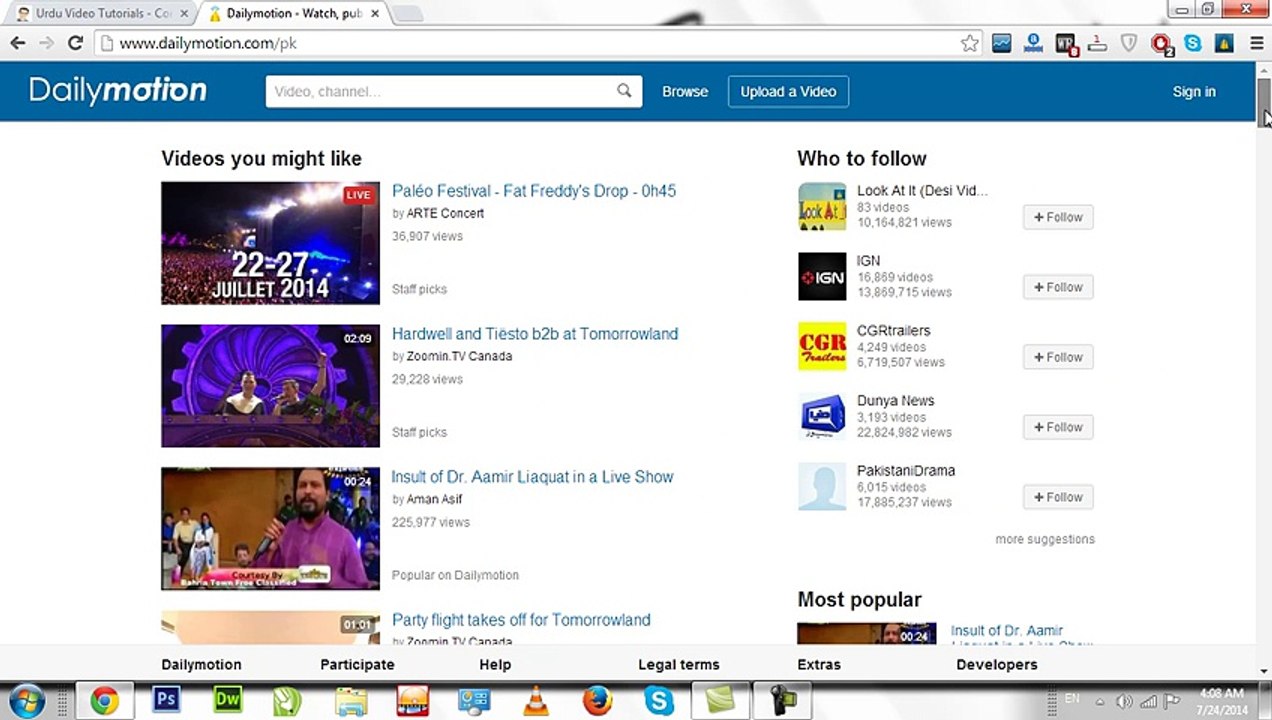Click the browser forward arrow

[46, 43]
